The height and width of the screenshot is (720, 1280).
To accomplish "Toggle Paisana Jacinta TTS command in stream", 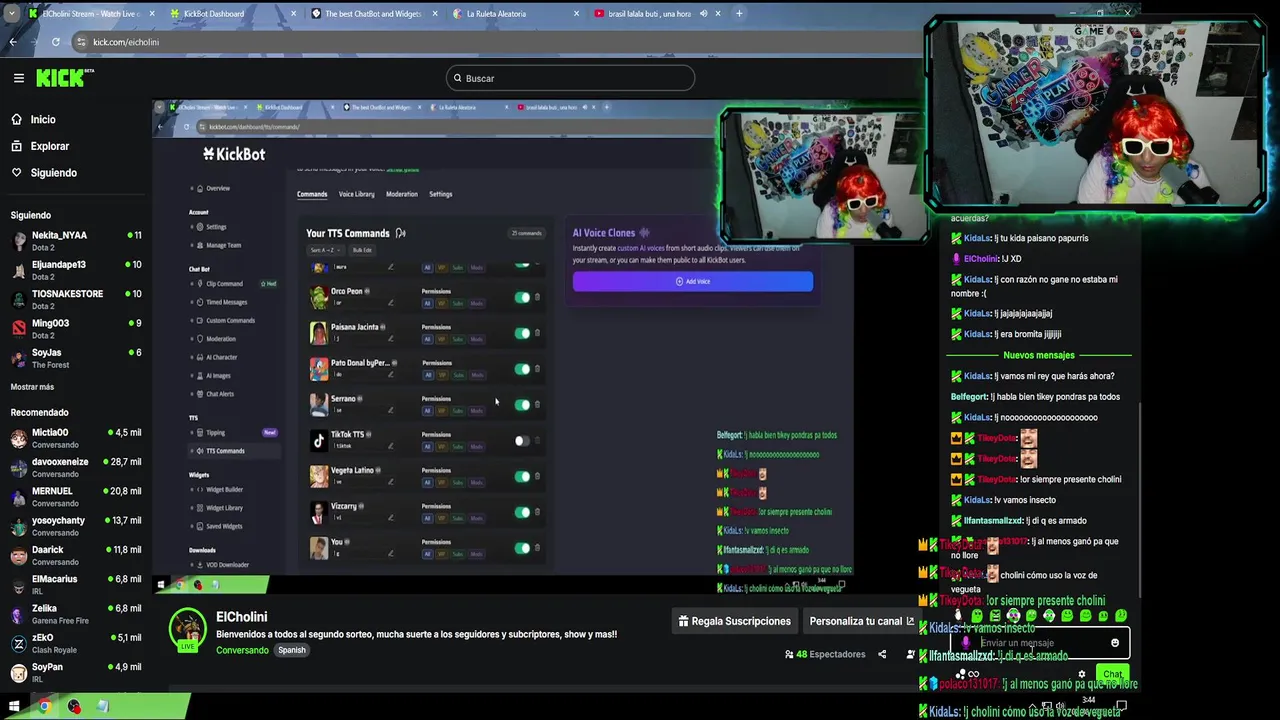I will (522, 333).
